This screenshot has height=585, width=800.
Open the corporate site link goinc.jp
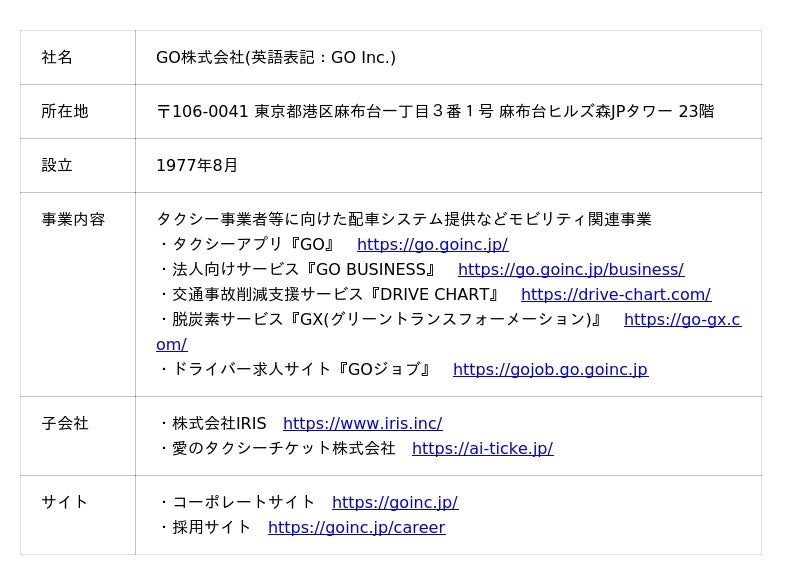click(394, 503)
